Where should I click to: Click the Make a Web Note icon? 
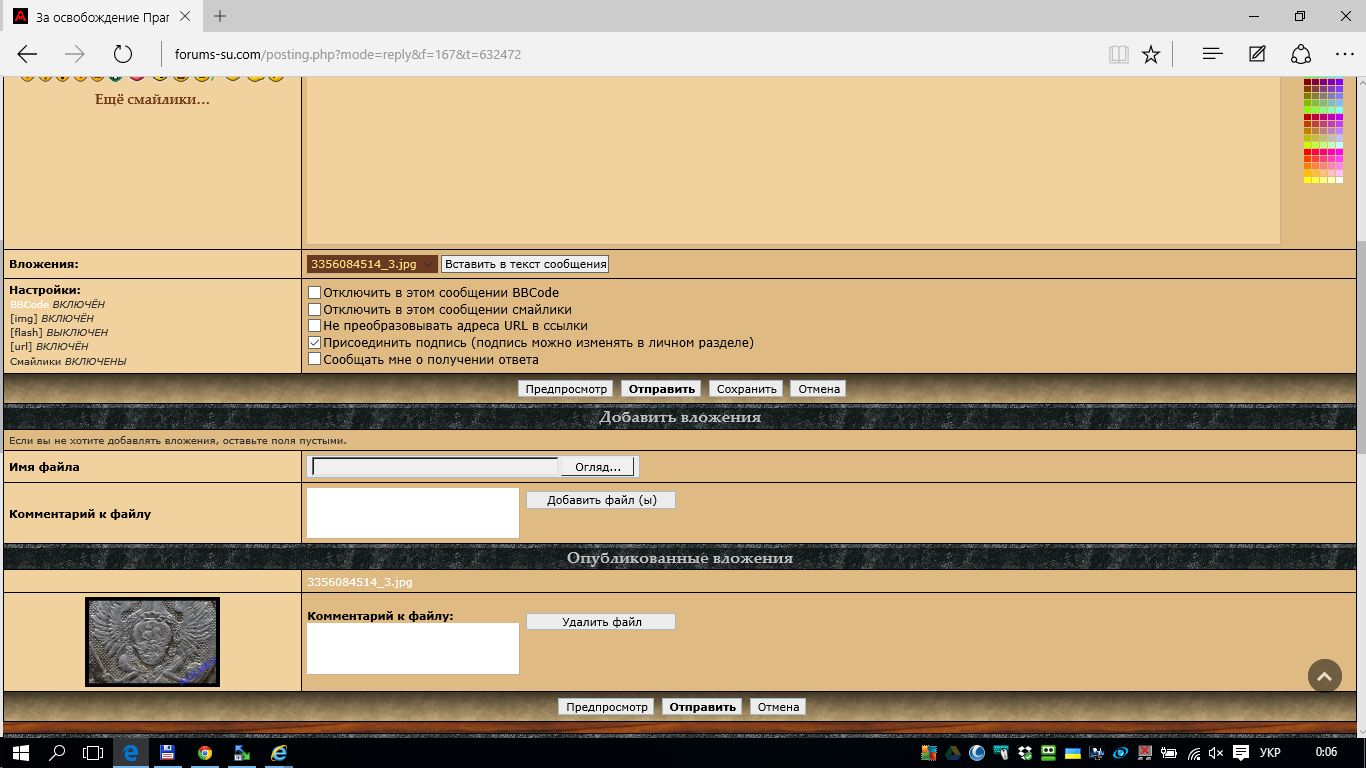[x=1257, y=54]
